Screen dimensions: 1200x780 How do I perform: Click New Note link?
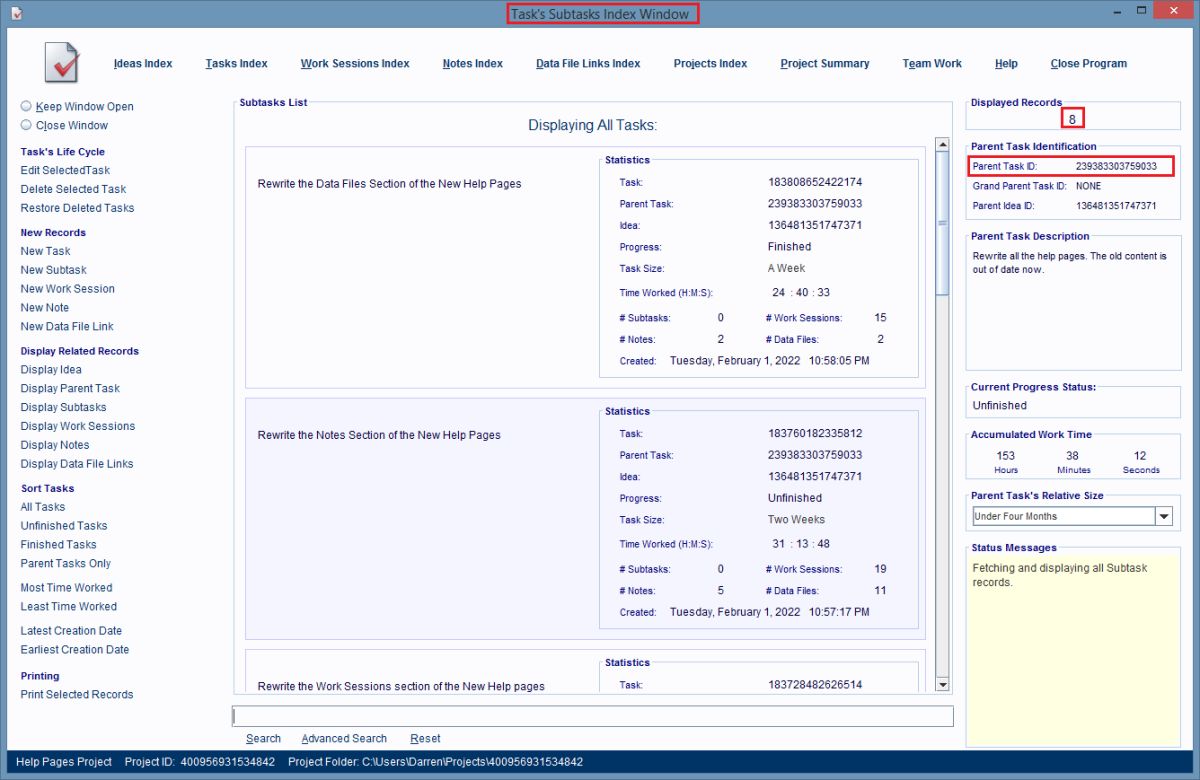44,308
